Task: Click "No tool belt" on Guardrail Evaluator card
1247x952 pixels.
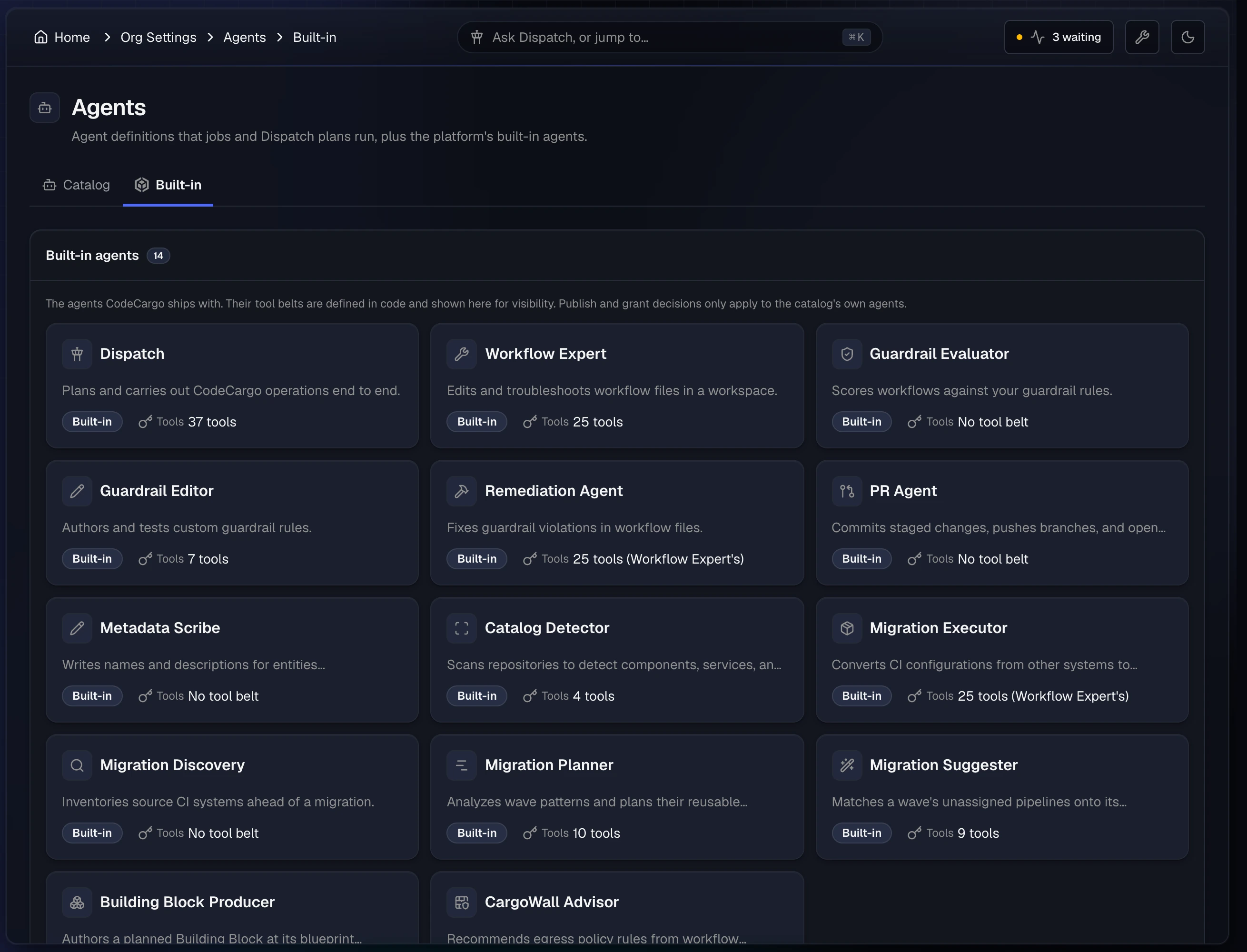Action: pyautogui.click(x=993, y=422)
